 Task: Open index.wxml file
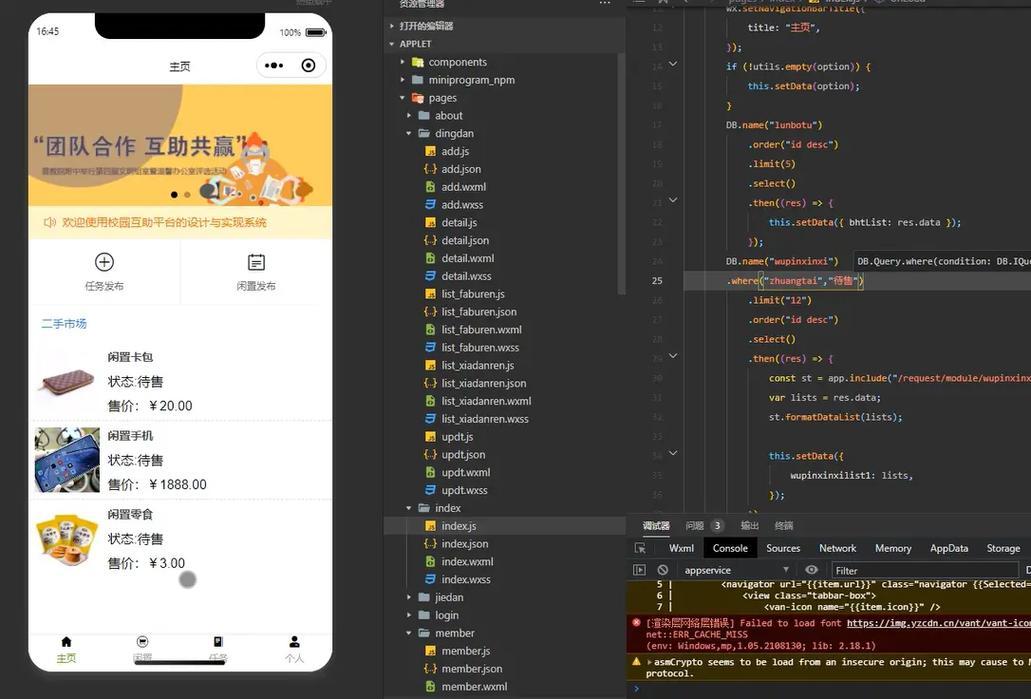point(467,562)
